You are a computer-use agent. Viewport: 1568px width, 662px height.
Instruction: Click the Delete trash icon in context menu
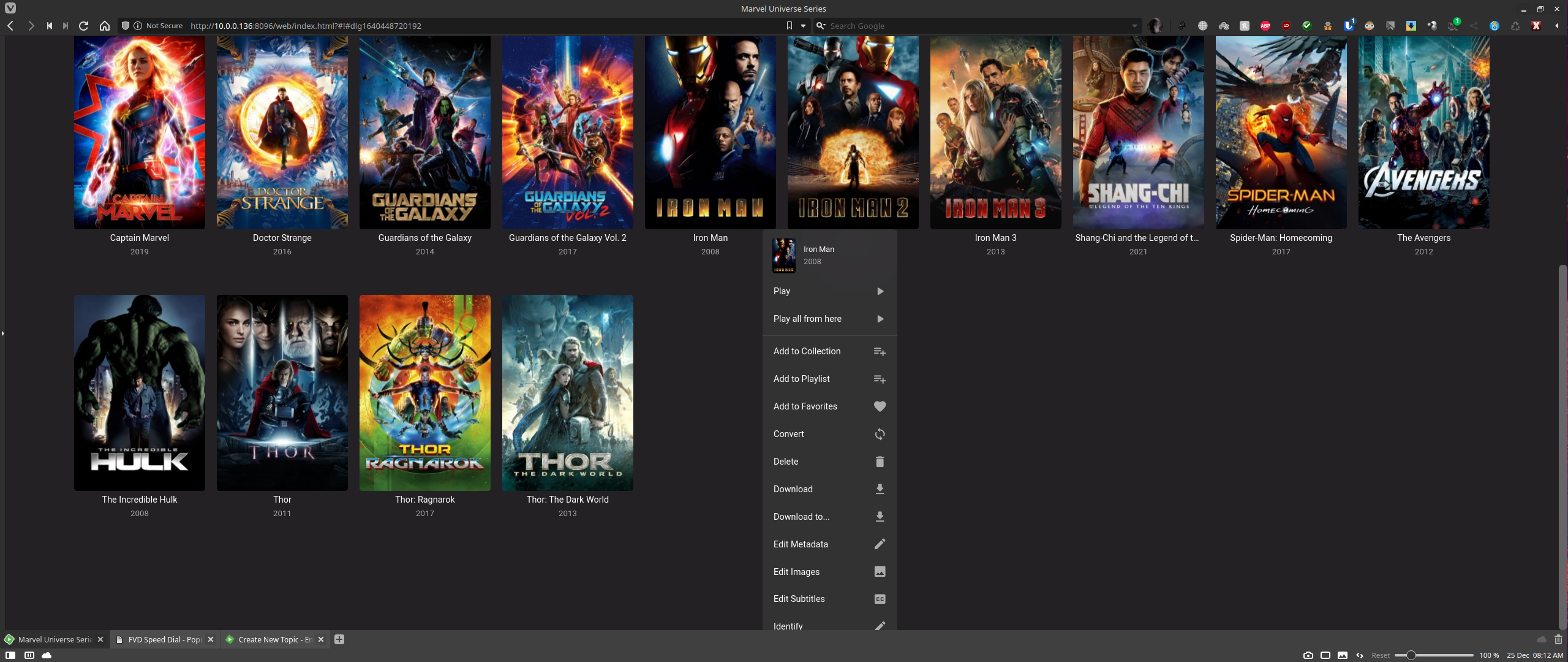(x=880, y=462)
